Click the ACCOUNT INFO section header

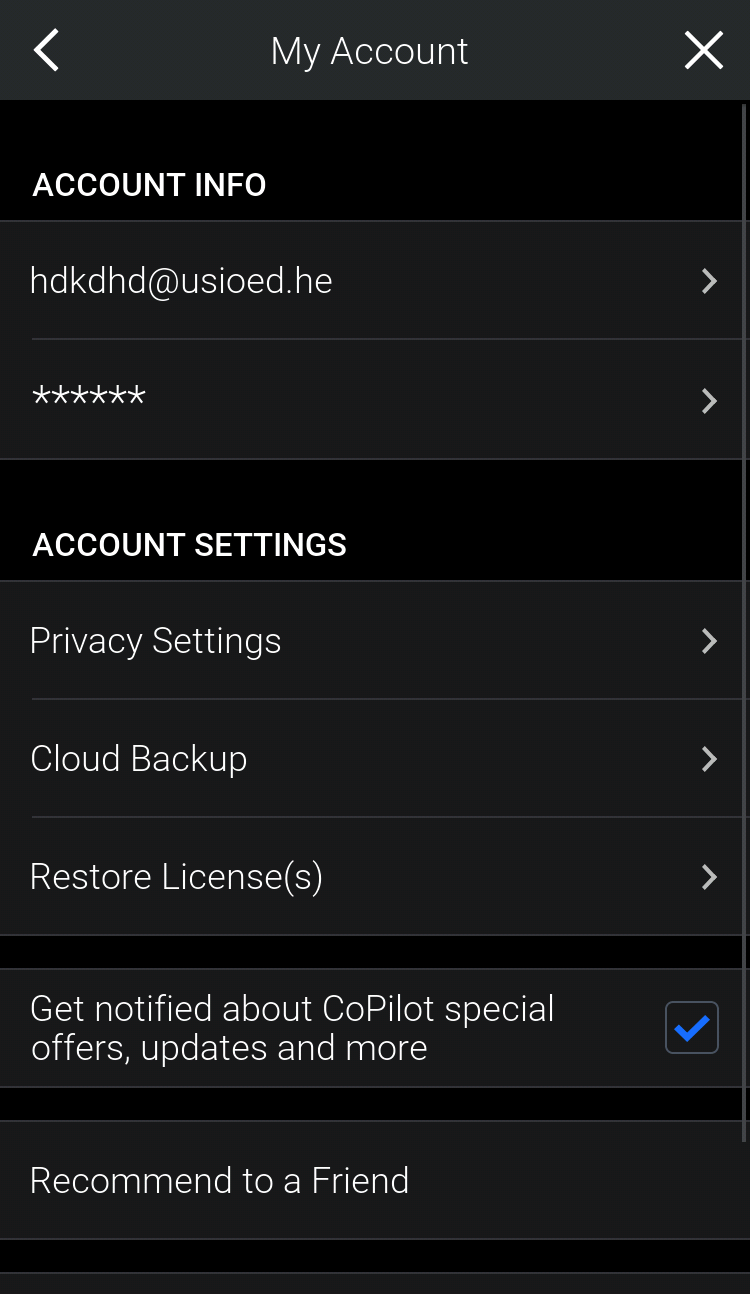[149, 185]
